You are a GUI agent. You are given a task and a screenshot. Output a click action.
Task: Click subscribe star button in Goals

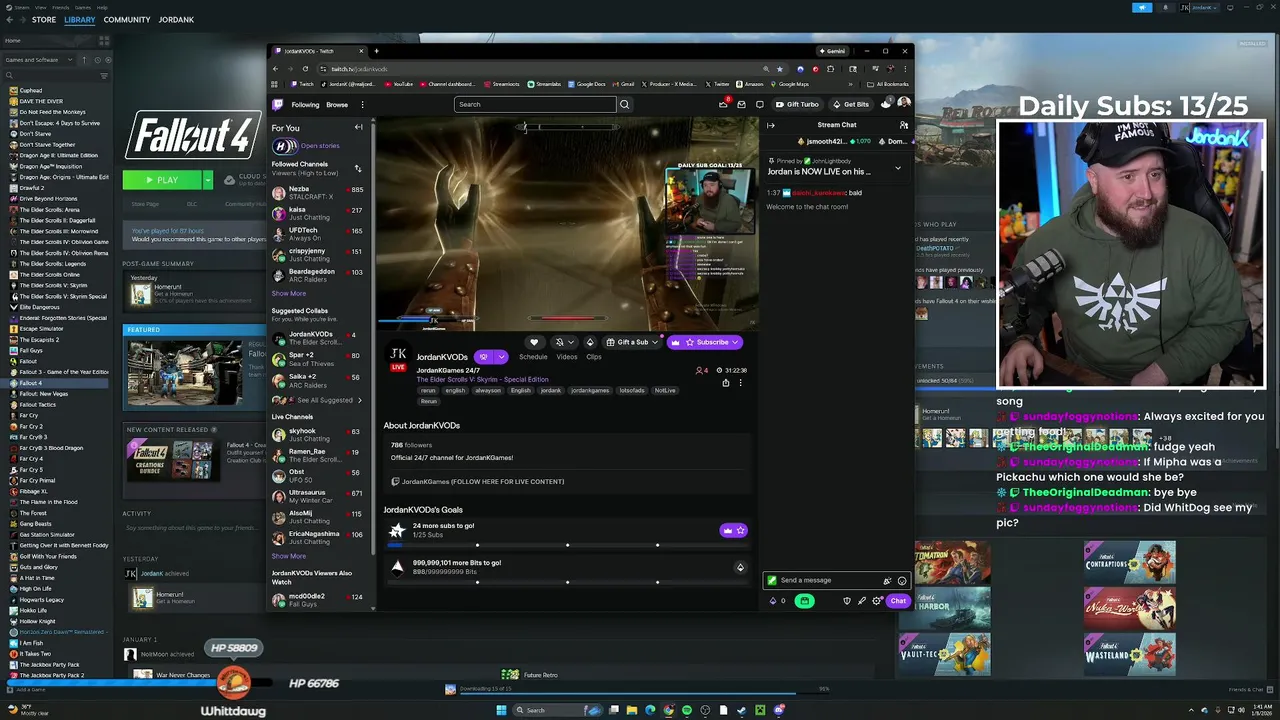click(733, 531)
